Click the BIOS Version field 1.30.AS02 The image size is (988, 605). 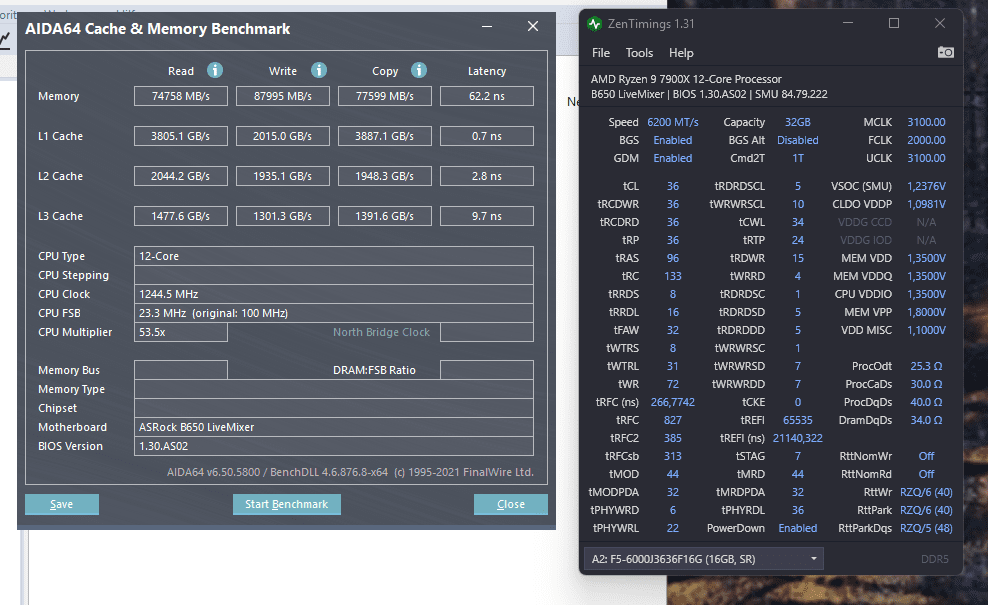(x=334, y=446)
